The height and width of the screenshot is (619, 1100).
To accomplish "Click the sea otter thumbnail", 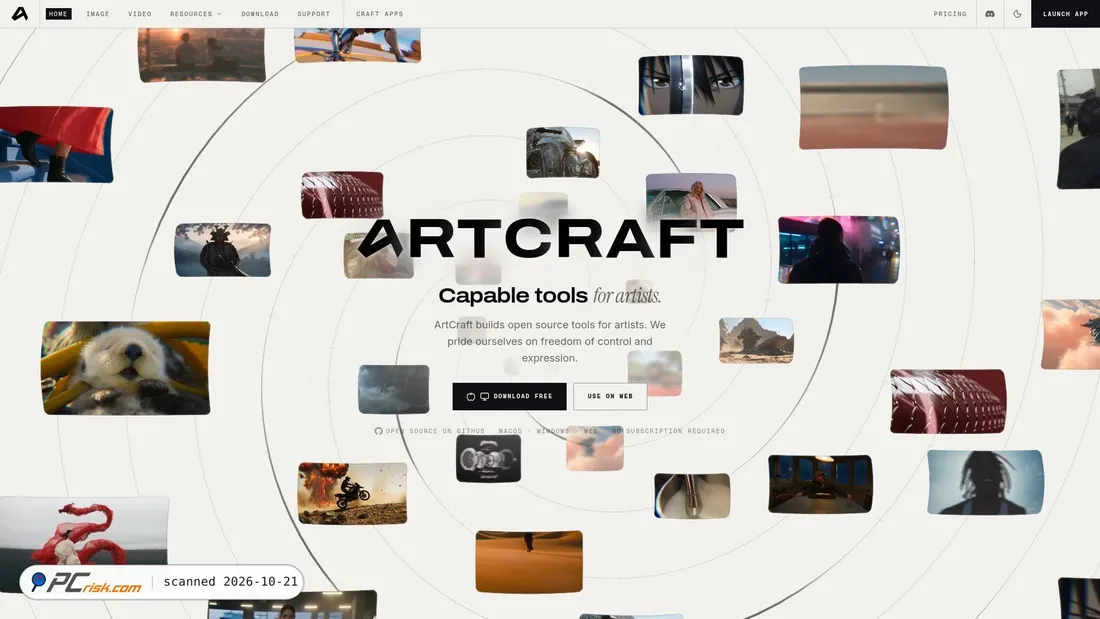I will pyautogui.click(x=126, y=368).
